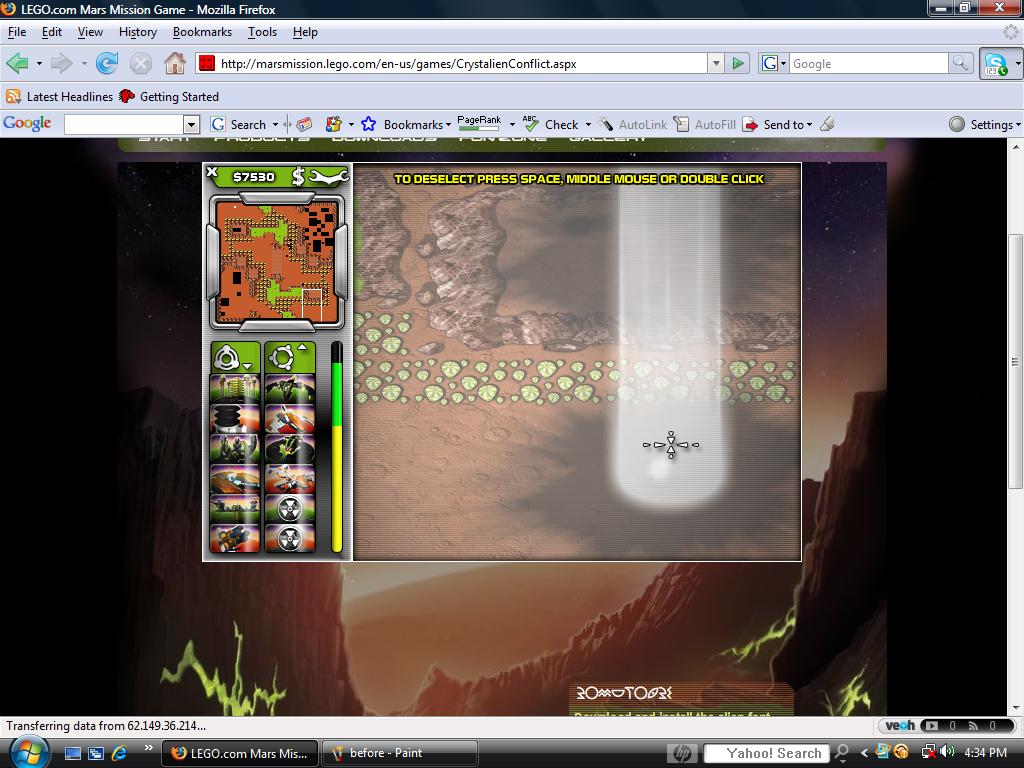Open the Help menu
Viewport: 1024px width, 768px height.
pyautogui.click(x=305, y=32)
